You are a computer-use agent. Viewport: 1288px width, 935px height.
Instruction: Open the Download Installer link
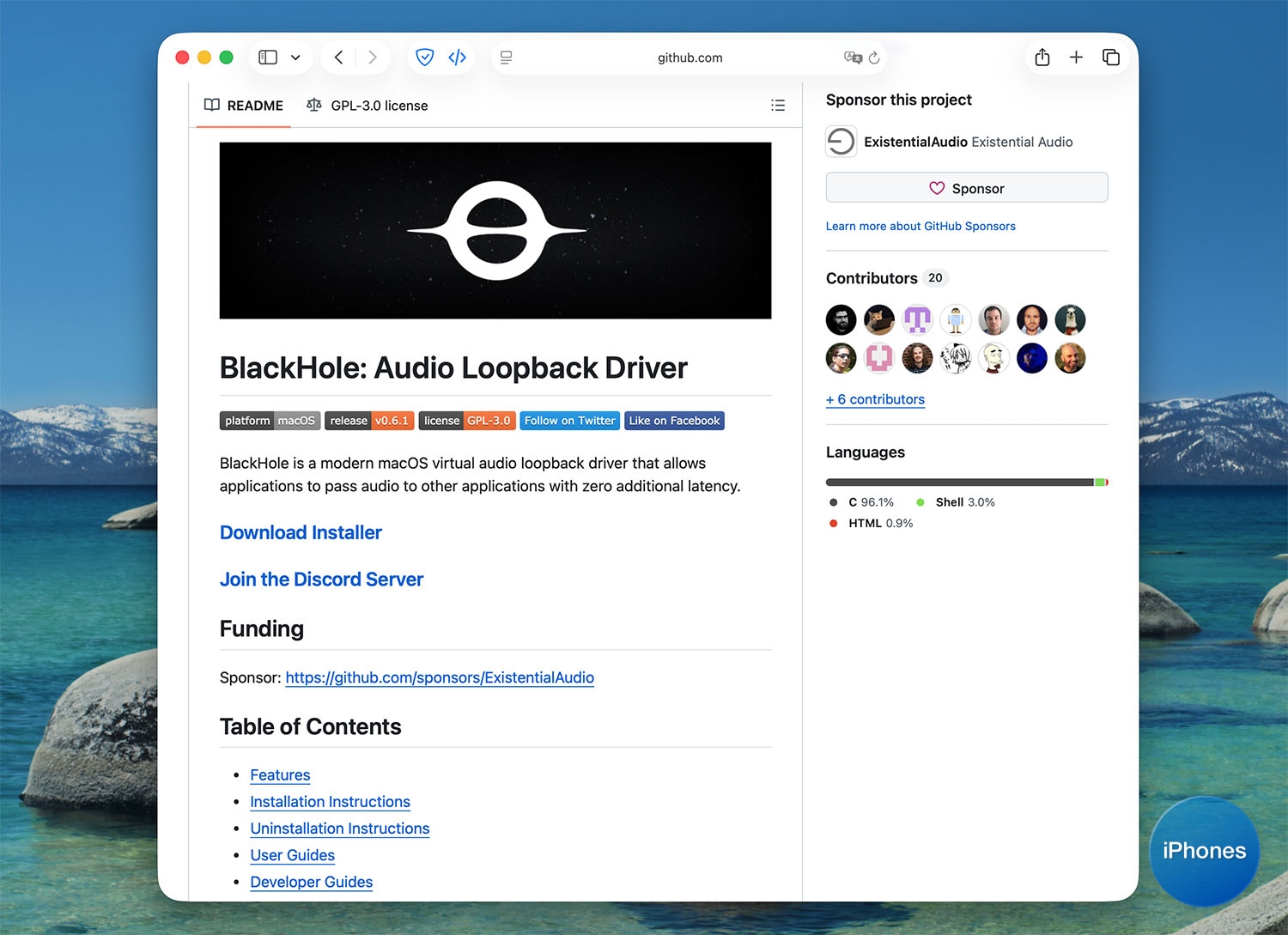coord(301,532)
